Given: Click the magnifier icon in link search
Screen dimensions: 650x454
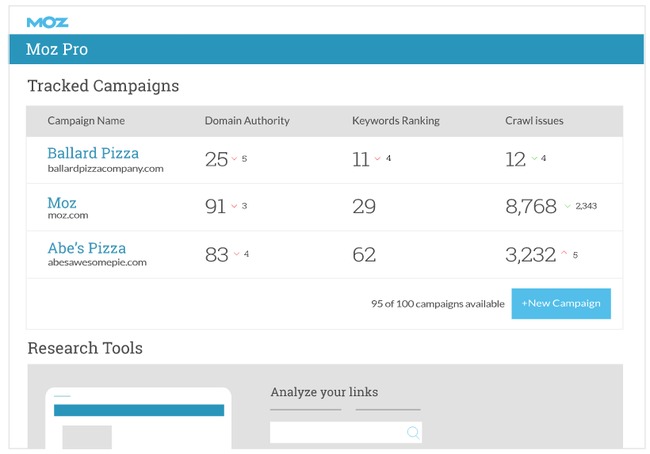Looking at the screenshot, I should coord(413,433).
